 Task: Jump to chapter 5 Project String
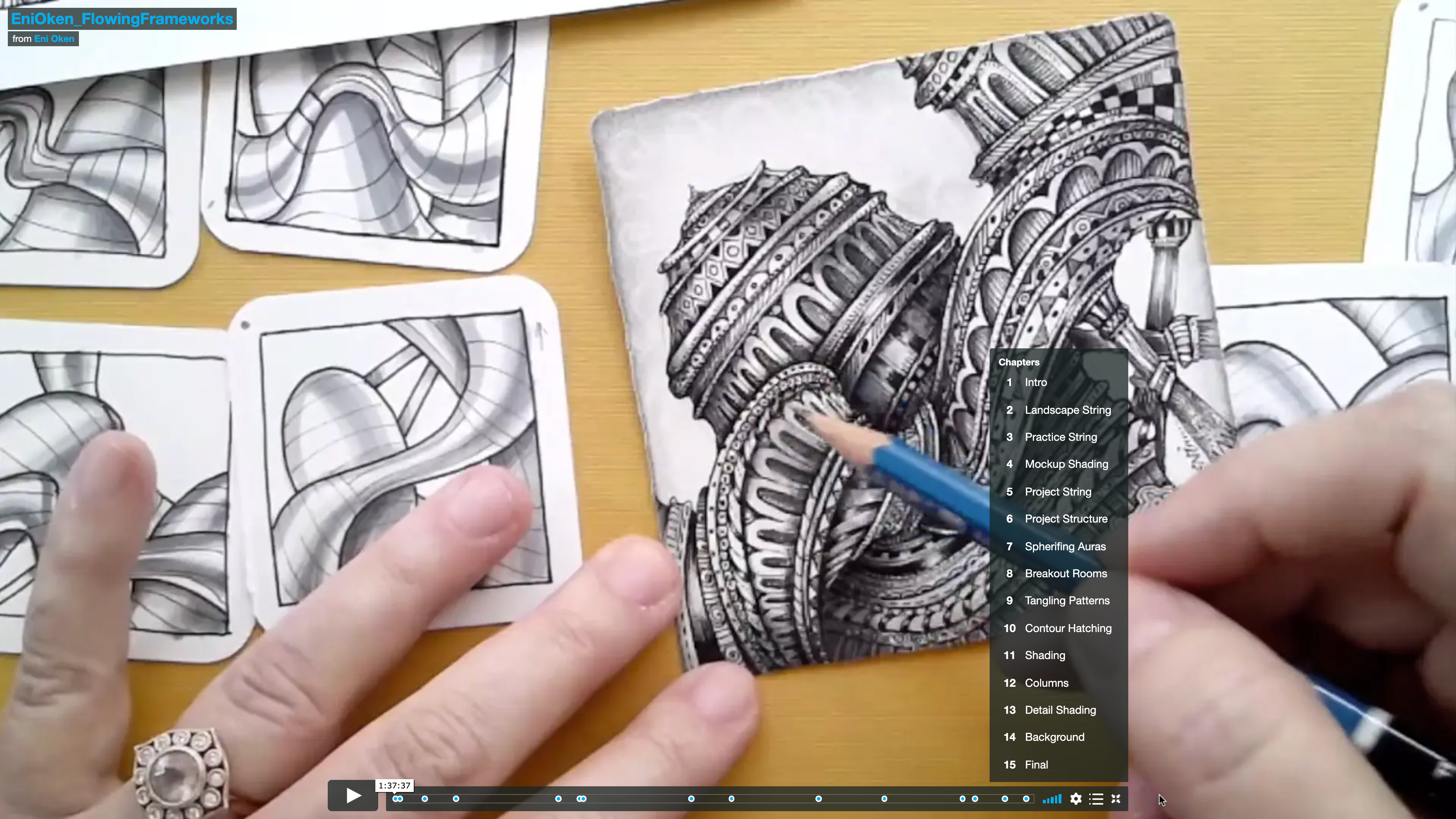click(1059, 492)
